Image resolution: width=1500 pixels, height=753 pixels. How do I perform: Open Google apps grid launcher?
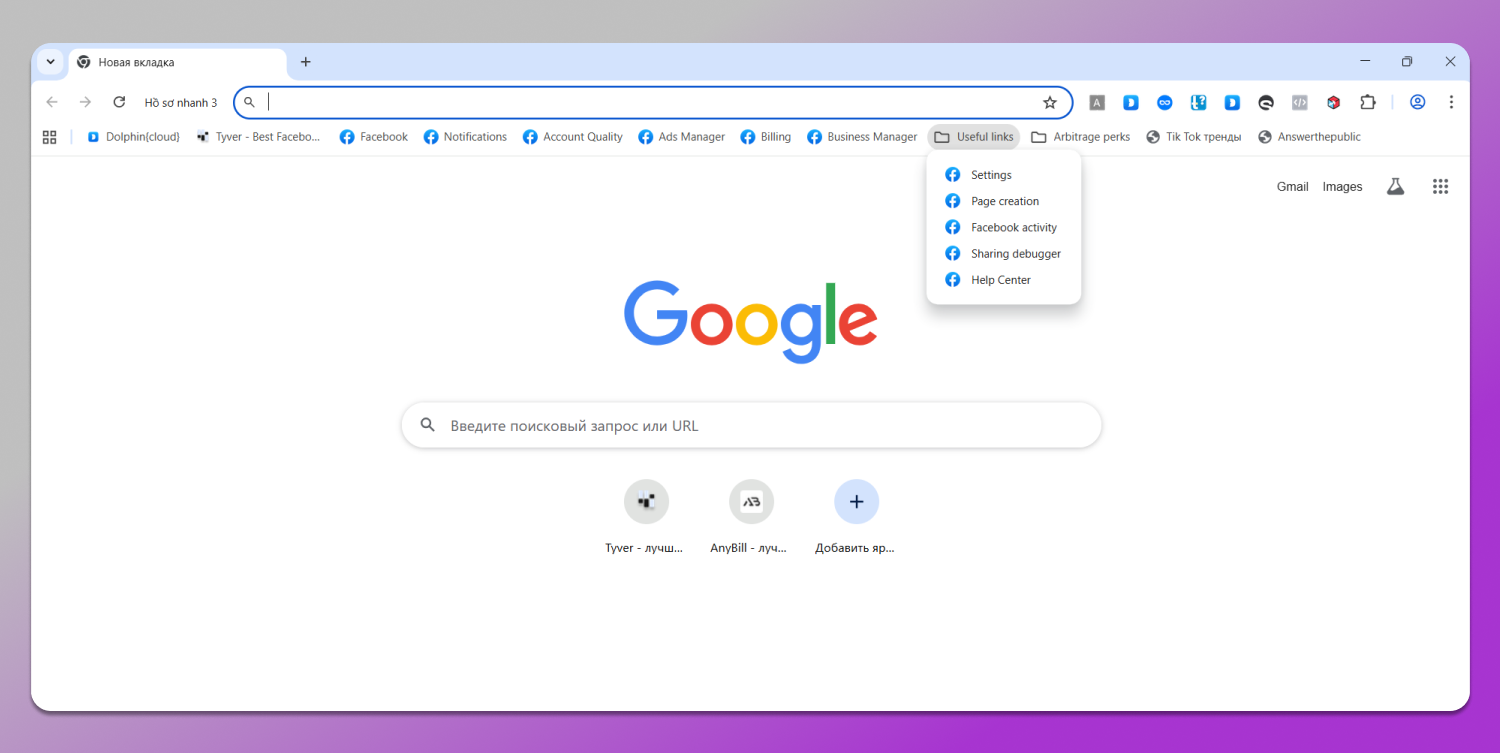[x=1440, y=186]
